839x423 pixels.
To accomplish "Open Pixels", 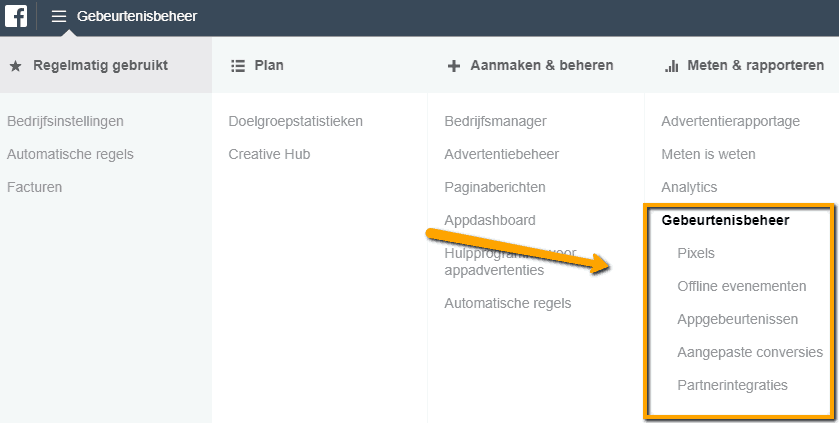I will (x=696, y=253).
